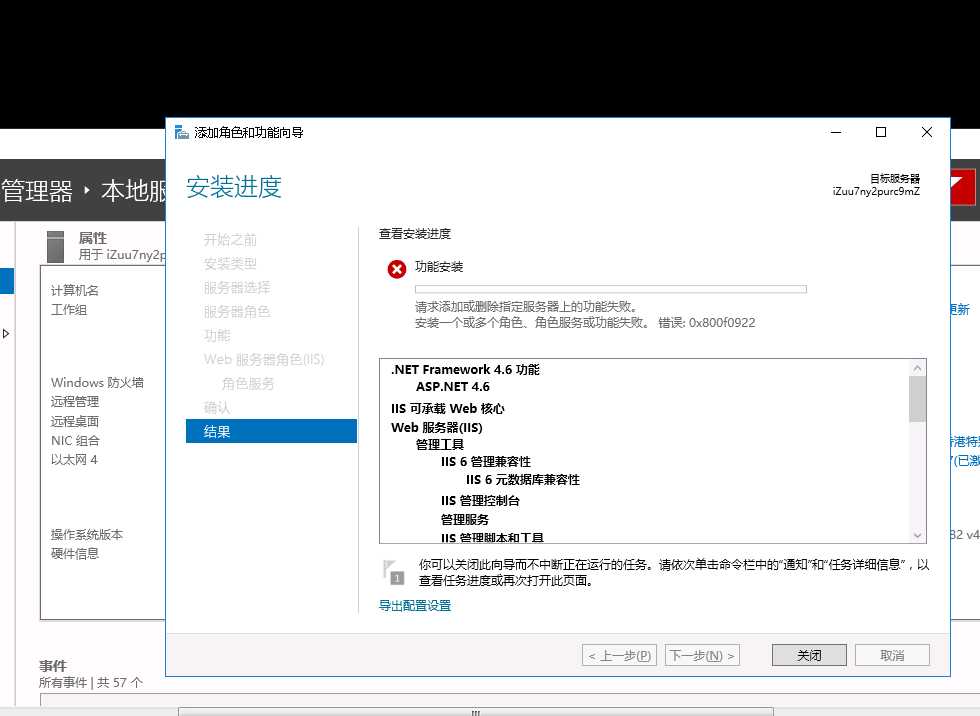Minimize the 添加角色和功能向导 window
Screen dimensions: 980x716
(x=836, y=132)
